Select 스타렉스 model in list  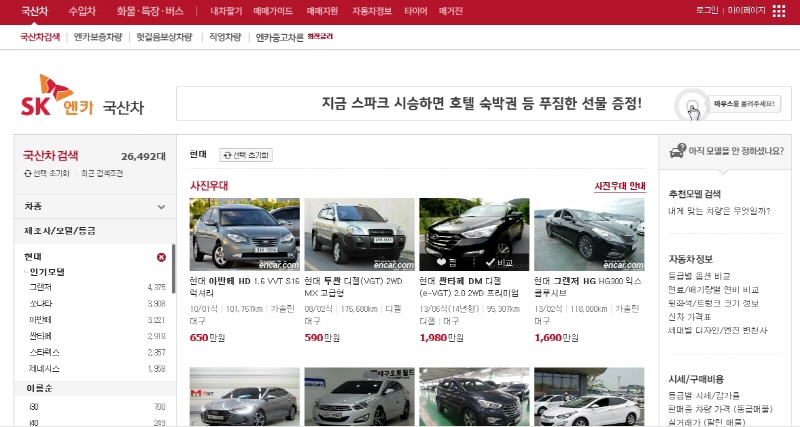[x=44, y=353]
